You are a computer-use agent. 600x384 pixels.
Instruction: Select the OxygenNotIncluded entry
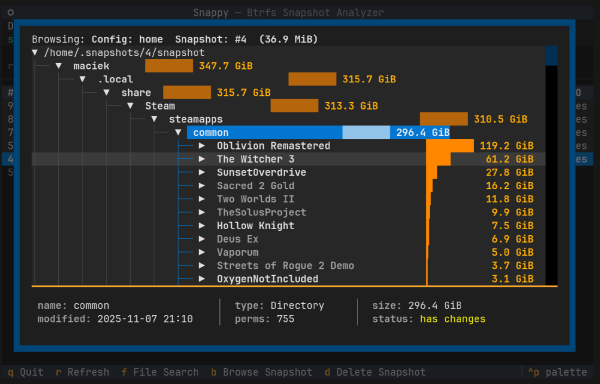click(267, 279)
